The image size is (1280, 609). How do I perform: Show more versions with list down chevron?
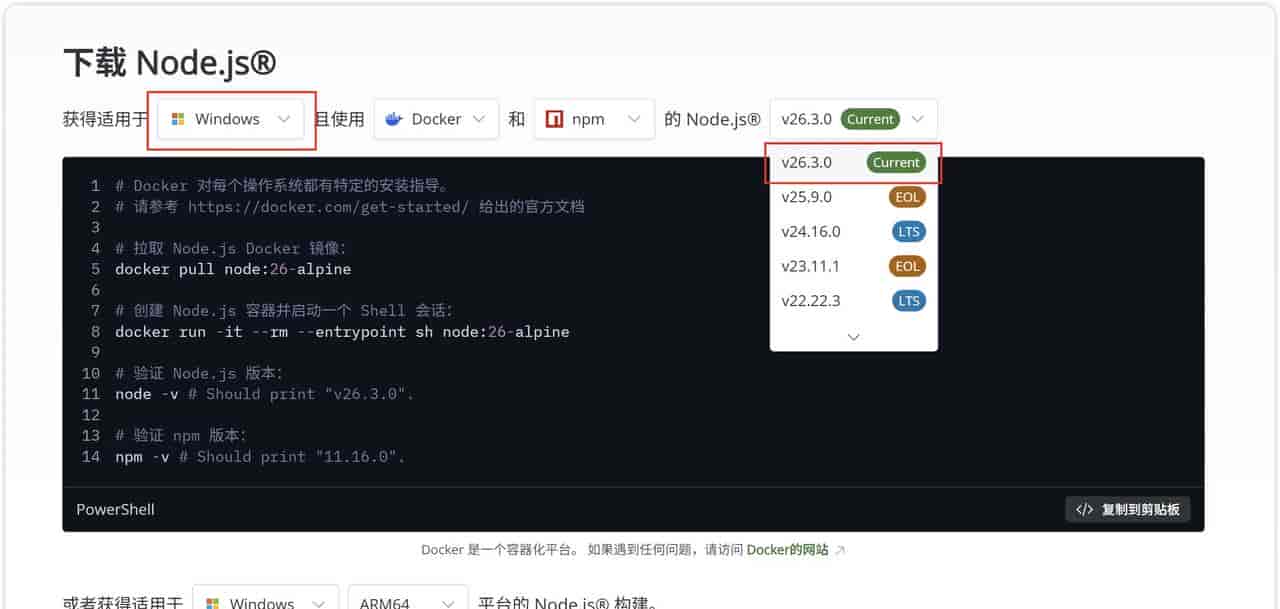pos(853,337)
